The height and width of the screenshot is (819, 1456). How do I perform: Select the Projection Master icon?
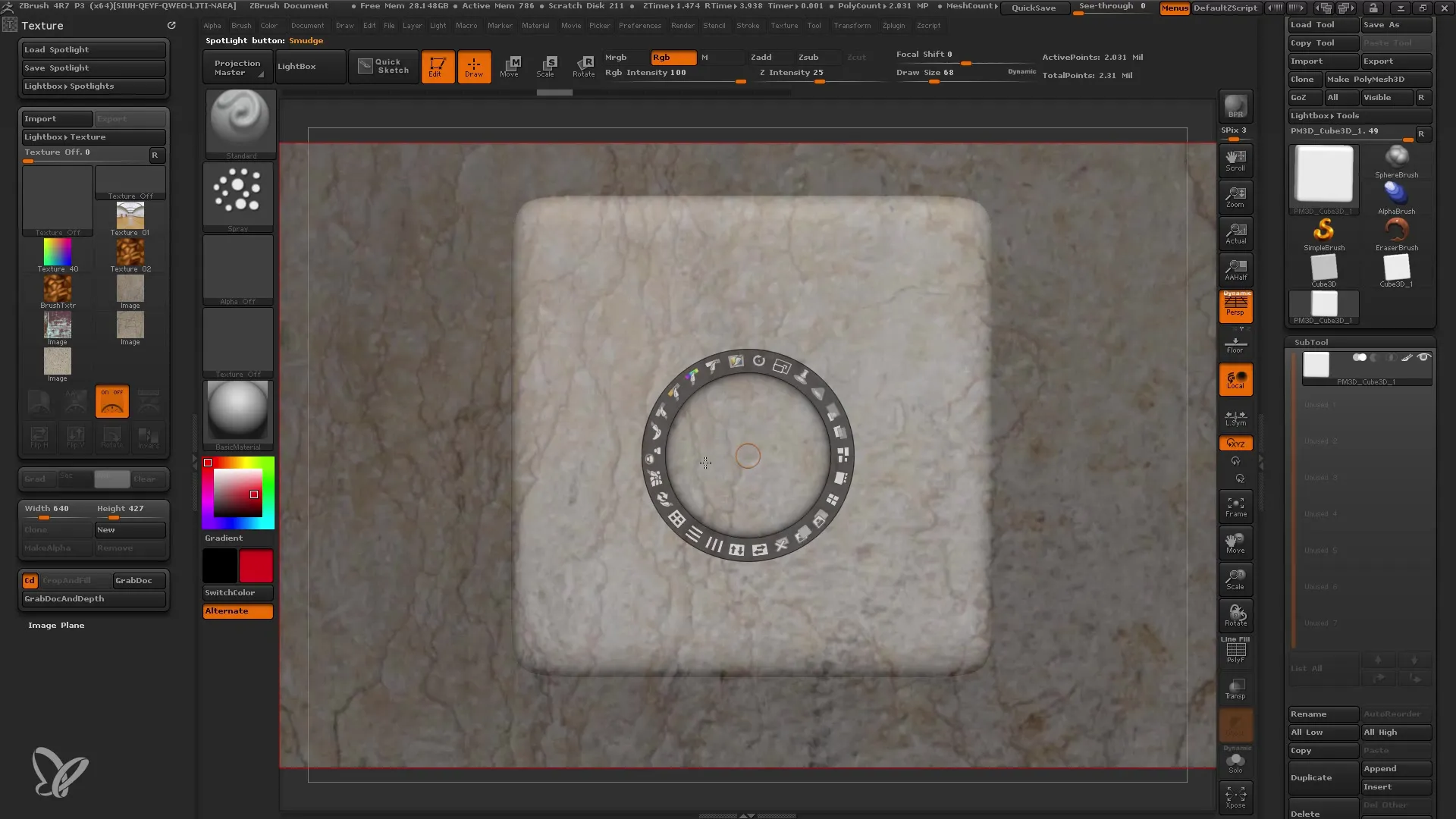tap(236, 65)
